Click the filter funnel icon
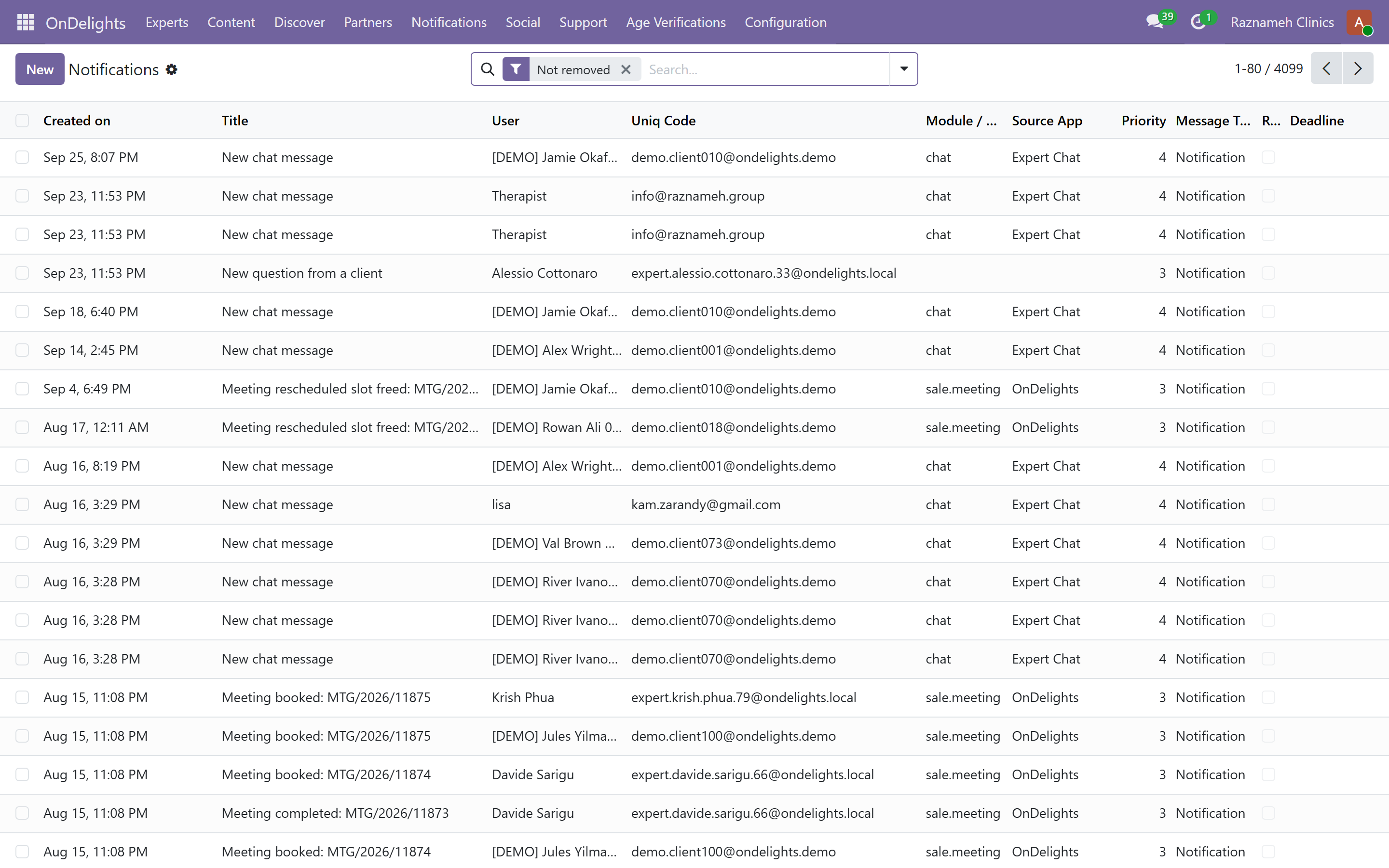Viewport: 1389px width, 868px height. point(516,69)
